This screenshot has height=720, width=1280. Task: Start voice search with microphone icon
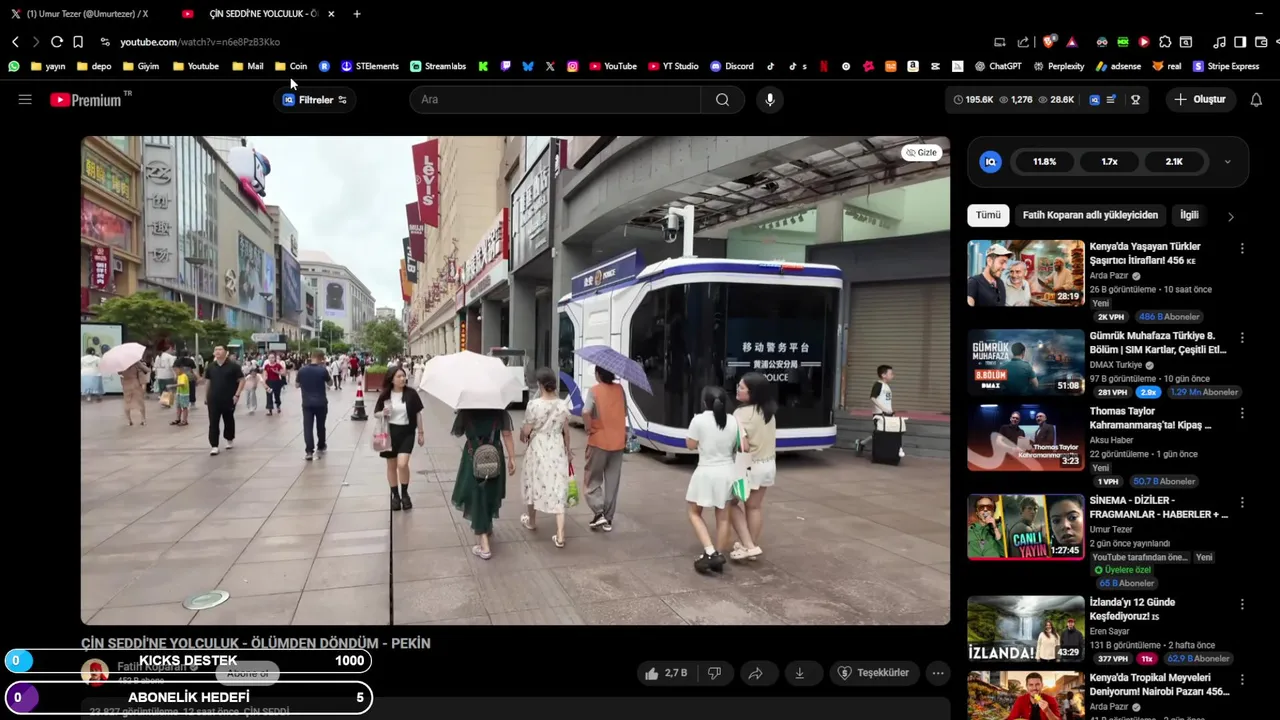tap(769, 100)
